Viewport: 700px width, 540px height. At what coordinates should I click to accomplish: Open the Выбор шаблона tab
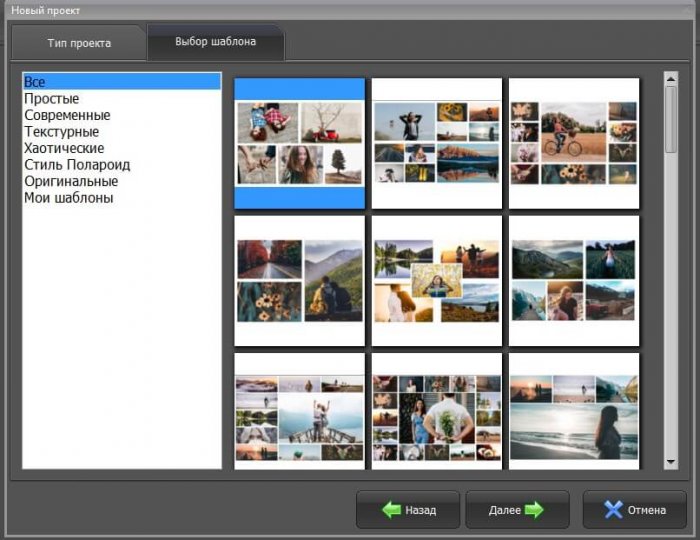click(x=215, y=42)
